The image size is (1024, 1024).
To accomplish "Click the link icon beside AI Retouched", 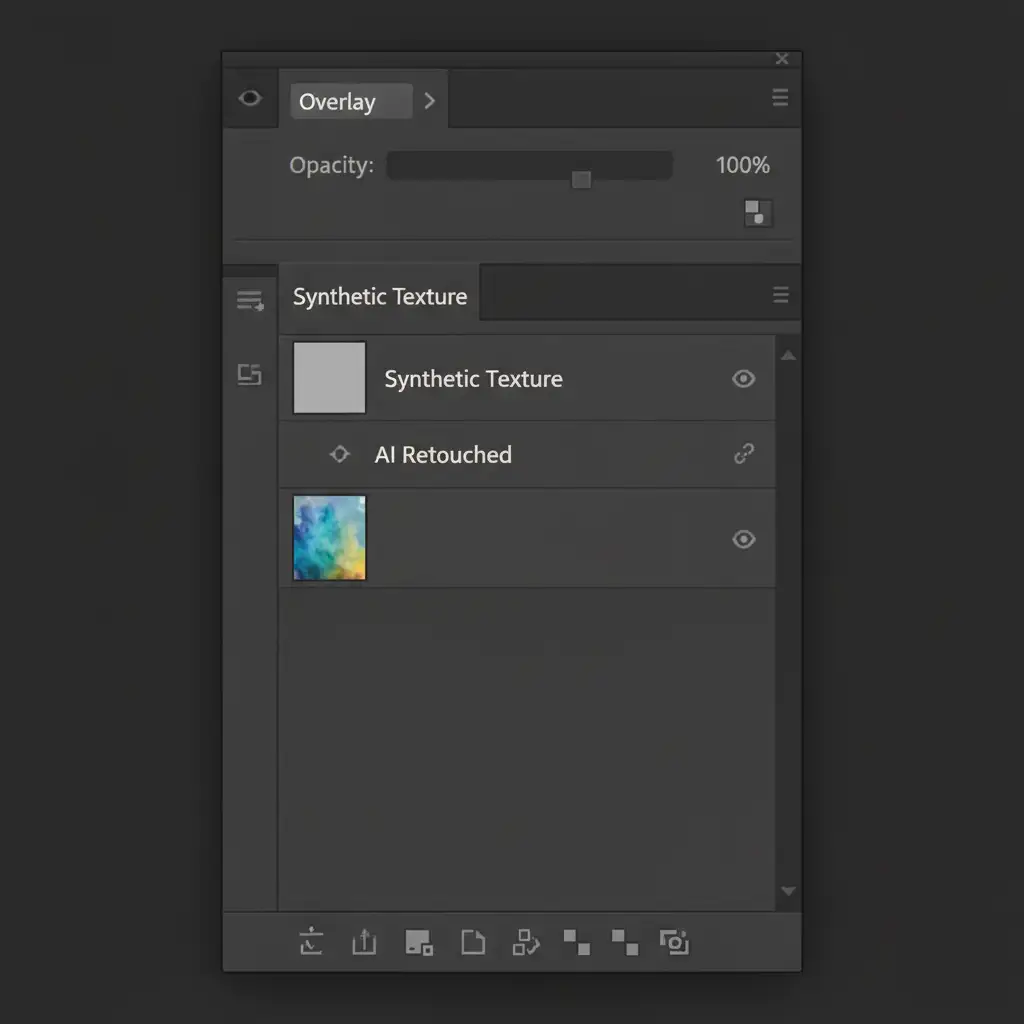I will click(743, 454).
